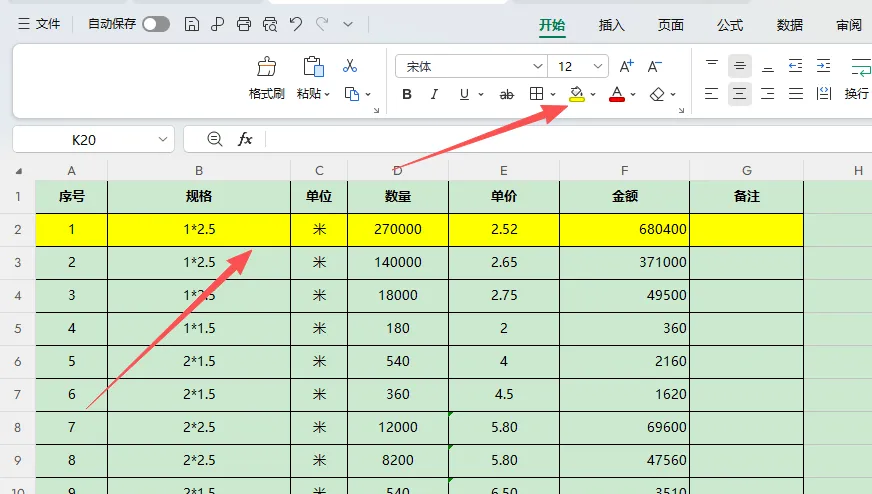Screen dimensions: 872x494
Task: Switch to the 公式 tab
Action: (730, 25)
